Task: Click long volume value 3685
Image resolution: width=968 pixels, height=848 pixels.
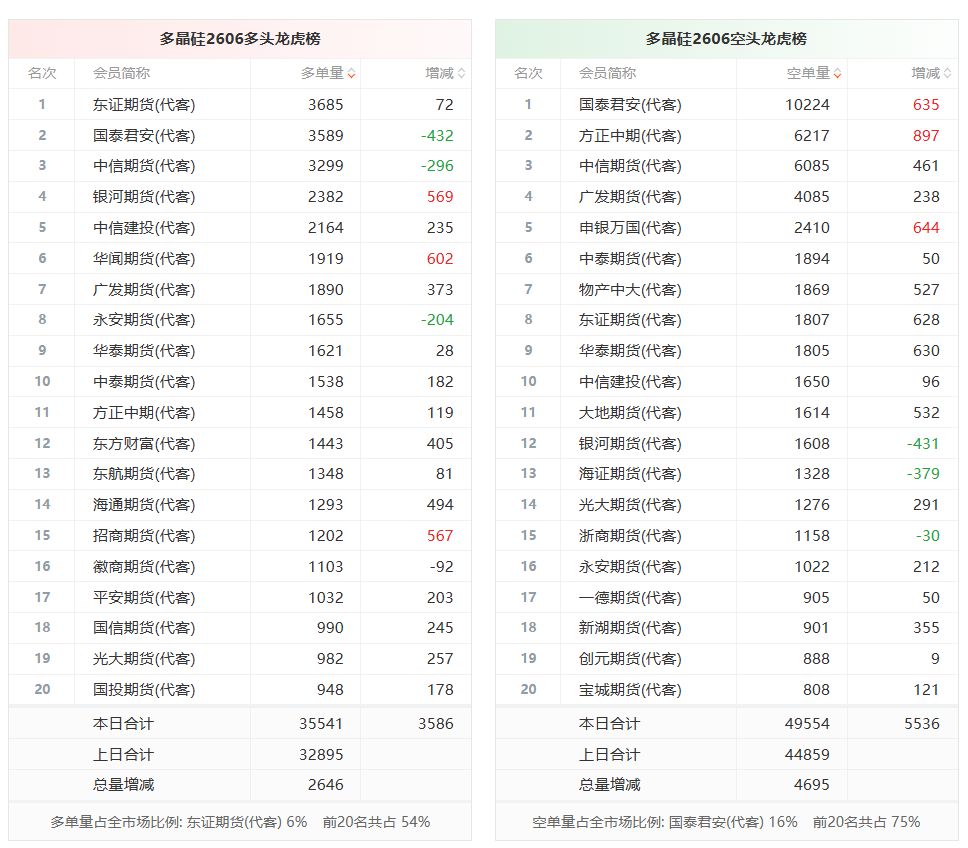Action: (x=325, y=104)
